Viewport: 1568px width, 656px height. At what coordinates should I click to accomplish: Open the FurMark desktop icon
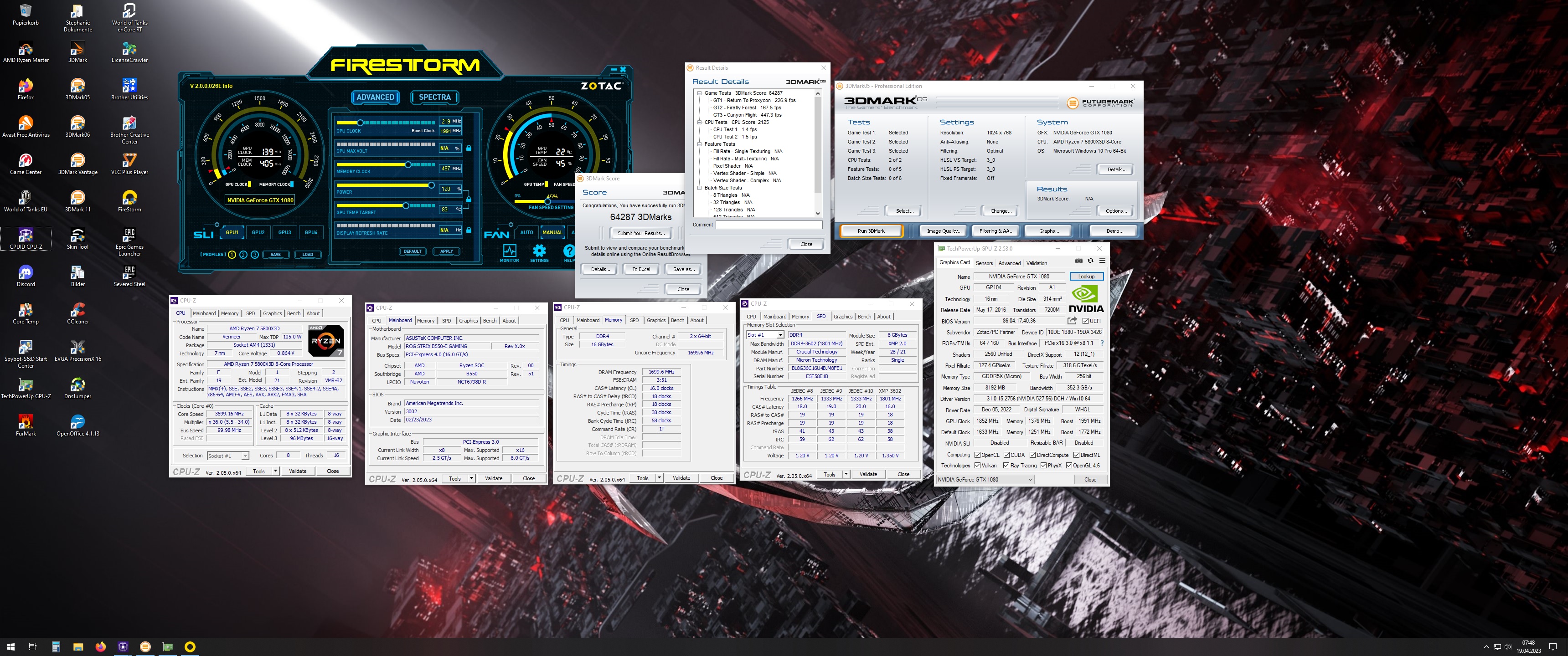coord(26,425)
